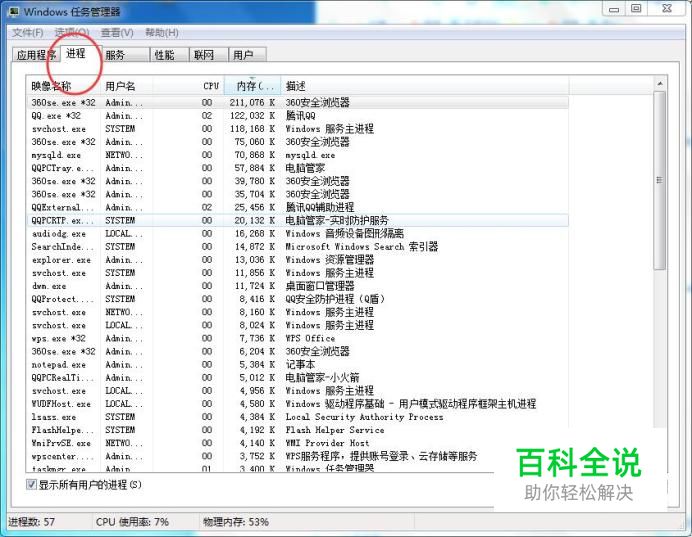Select QQ.exe *32 process row
The width and height of the screenshot is (692, 537).
[x=297, y=116]
